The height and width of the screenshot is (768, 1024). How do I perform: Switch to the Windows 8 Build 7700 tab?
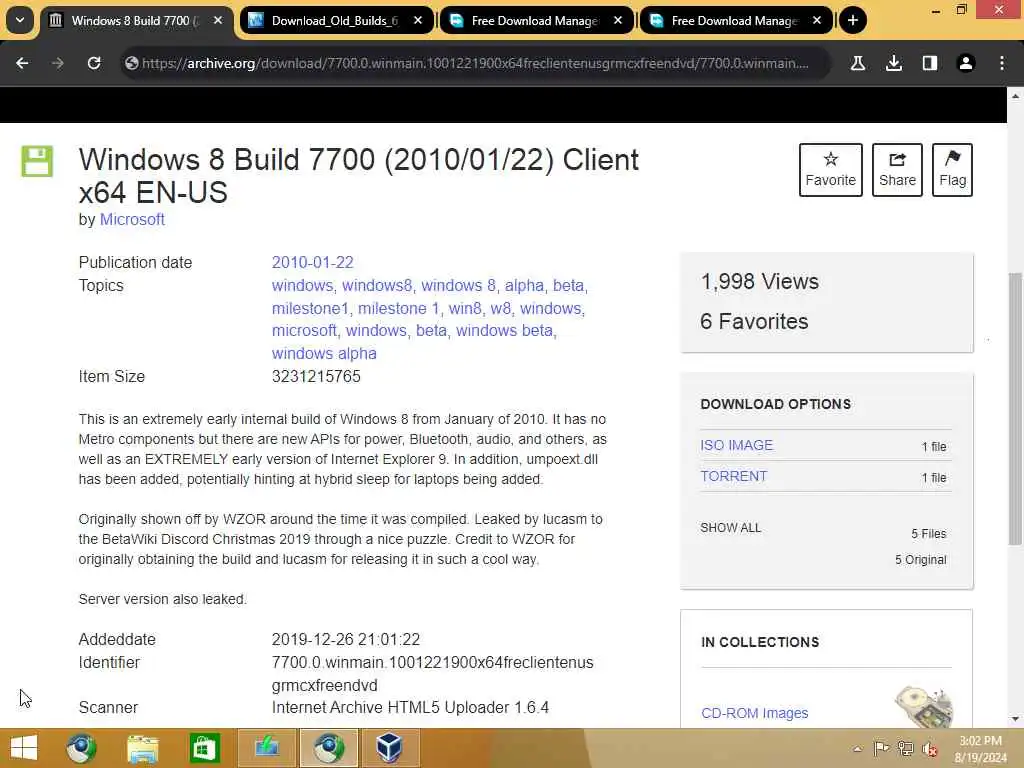[137, 21]
